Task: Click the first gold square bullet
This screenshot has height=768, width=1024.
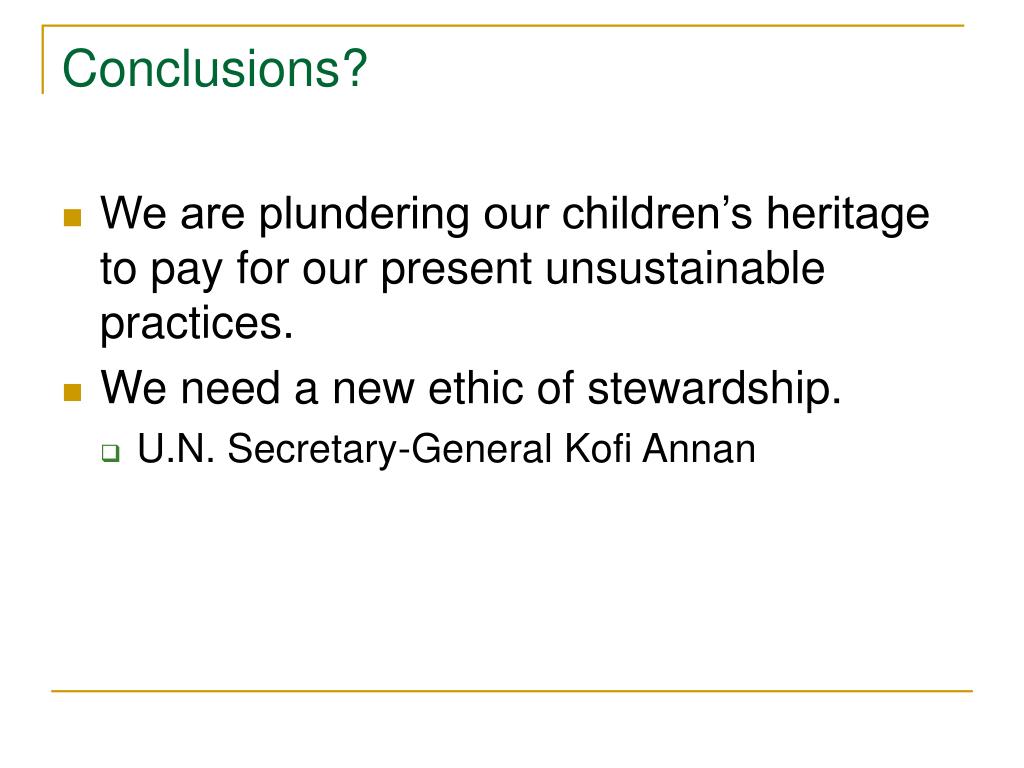Action: pyautogui.click(x=72, y=217)
